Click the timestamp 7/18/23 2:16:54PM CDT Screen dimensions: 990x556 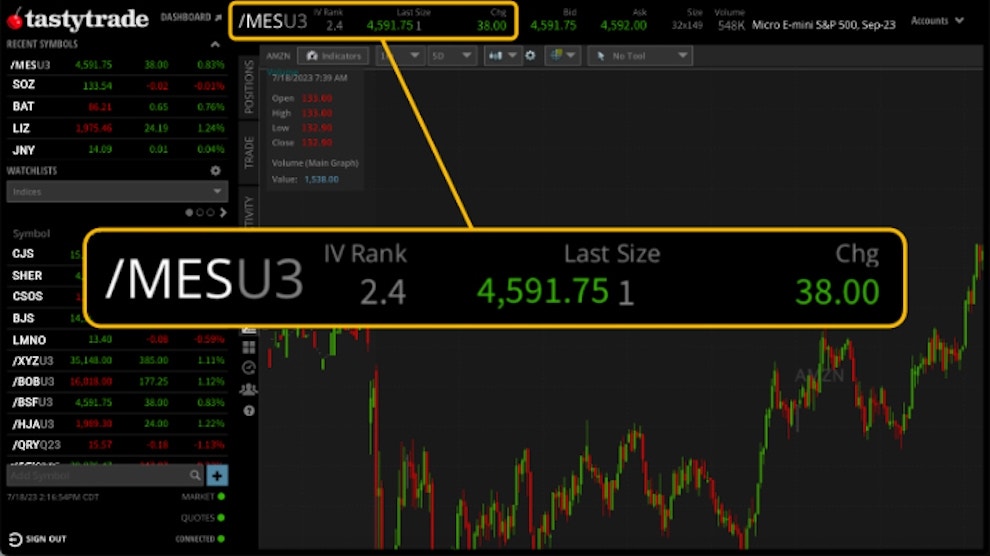click(53, 497)
